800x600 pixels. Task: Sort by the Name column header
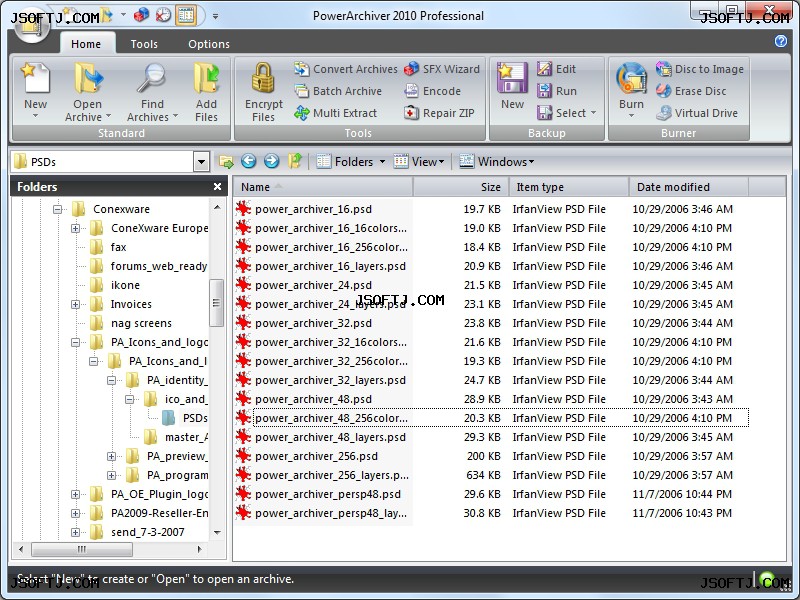click(323, 187)
